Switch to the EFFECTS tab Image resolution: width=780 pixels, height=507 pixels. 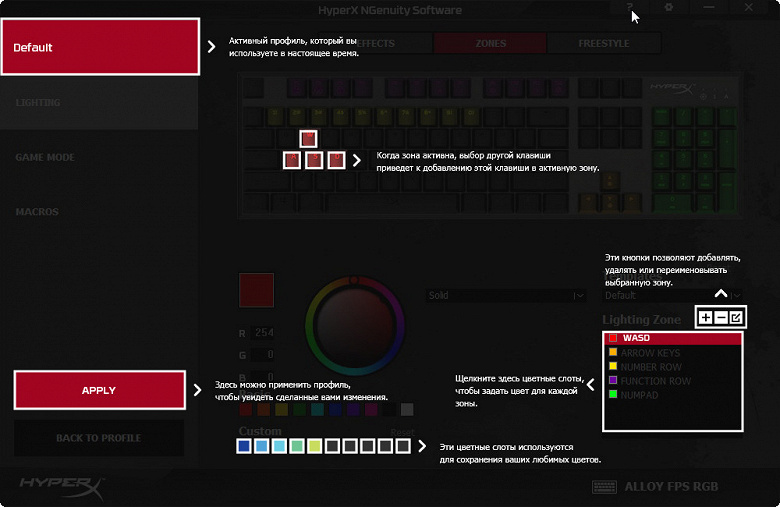[x=376, y=43]
